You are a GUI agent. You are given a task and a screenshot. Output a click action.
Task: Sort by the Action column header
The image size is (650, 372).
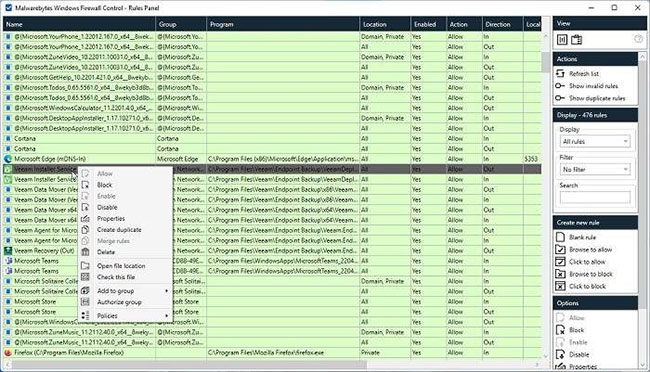(464, 24)
